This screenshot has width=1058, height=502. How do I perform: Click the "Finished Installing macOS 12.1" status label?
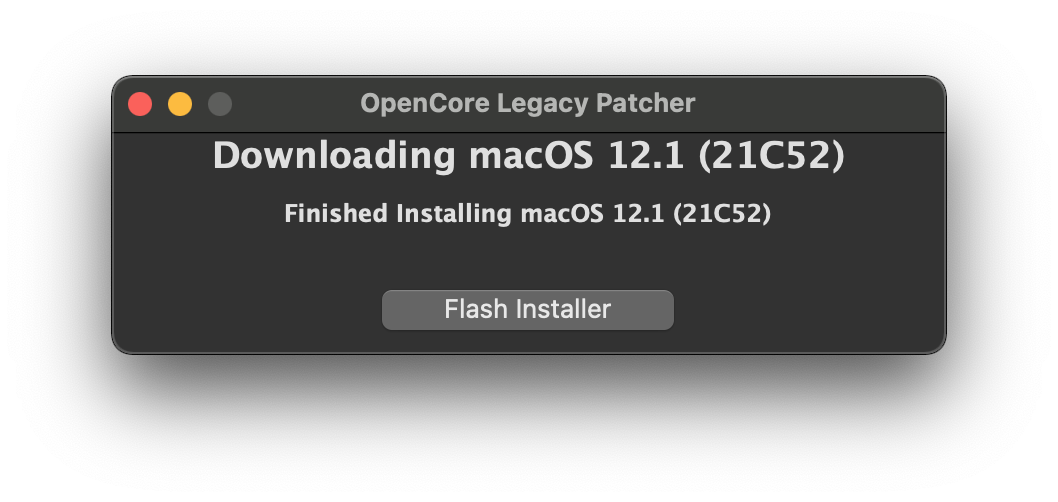click(x=527, y=214)
